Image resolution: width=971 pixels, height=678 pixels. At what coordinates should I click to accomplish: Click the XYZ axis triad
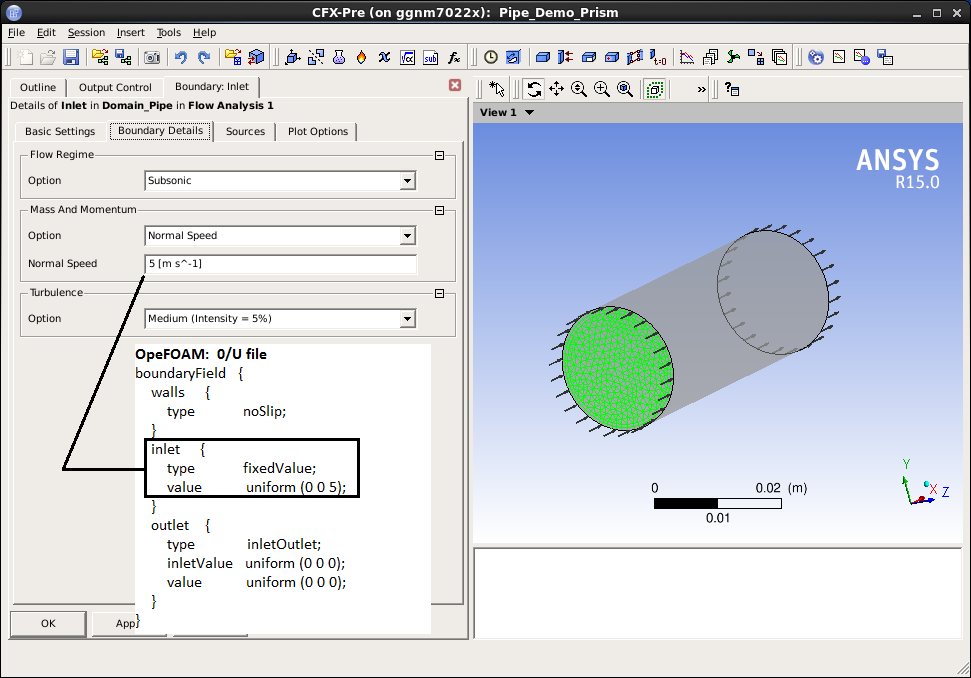point(925,484)
